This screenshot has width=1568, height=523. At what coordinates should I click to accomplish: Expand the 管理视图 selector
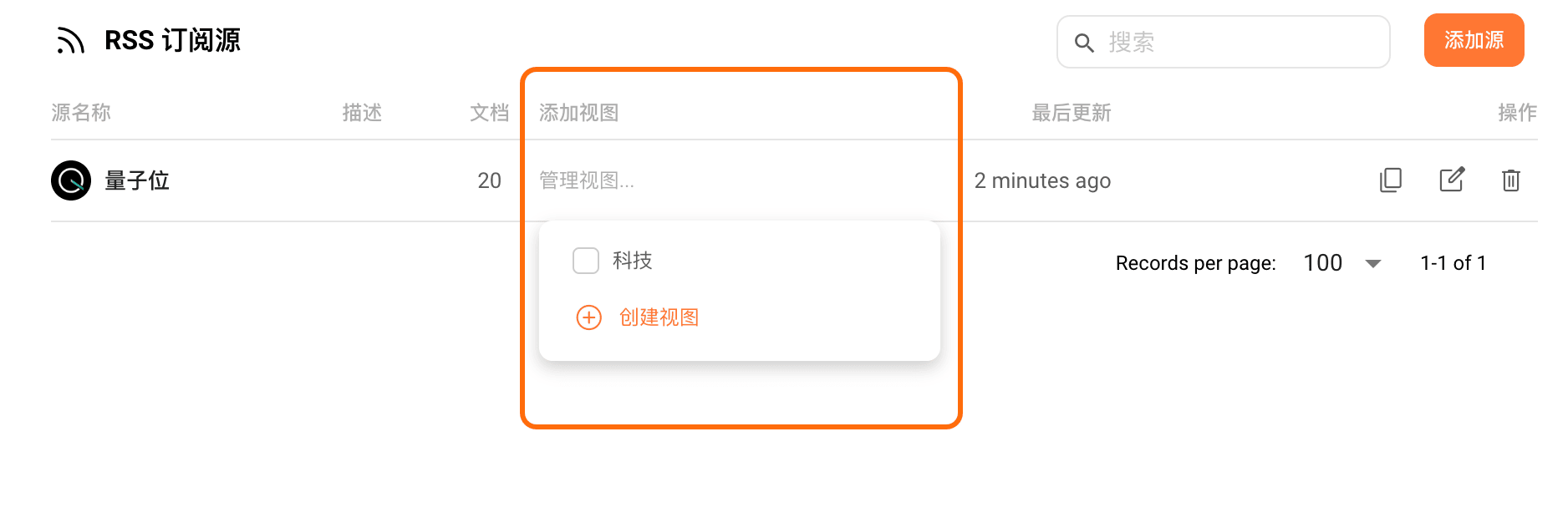[635, 180]
